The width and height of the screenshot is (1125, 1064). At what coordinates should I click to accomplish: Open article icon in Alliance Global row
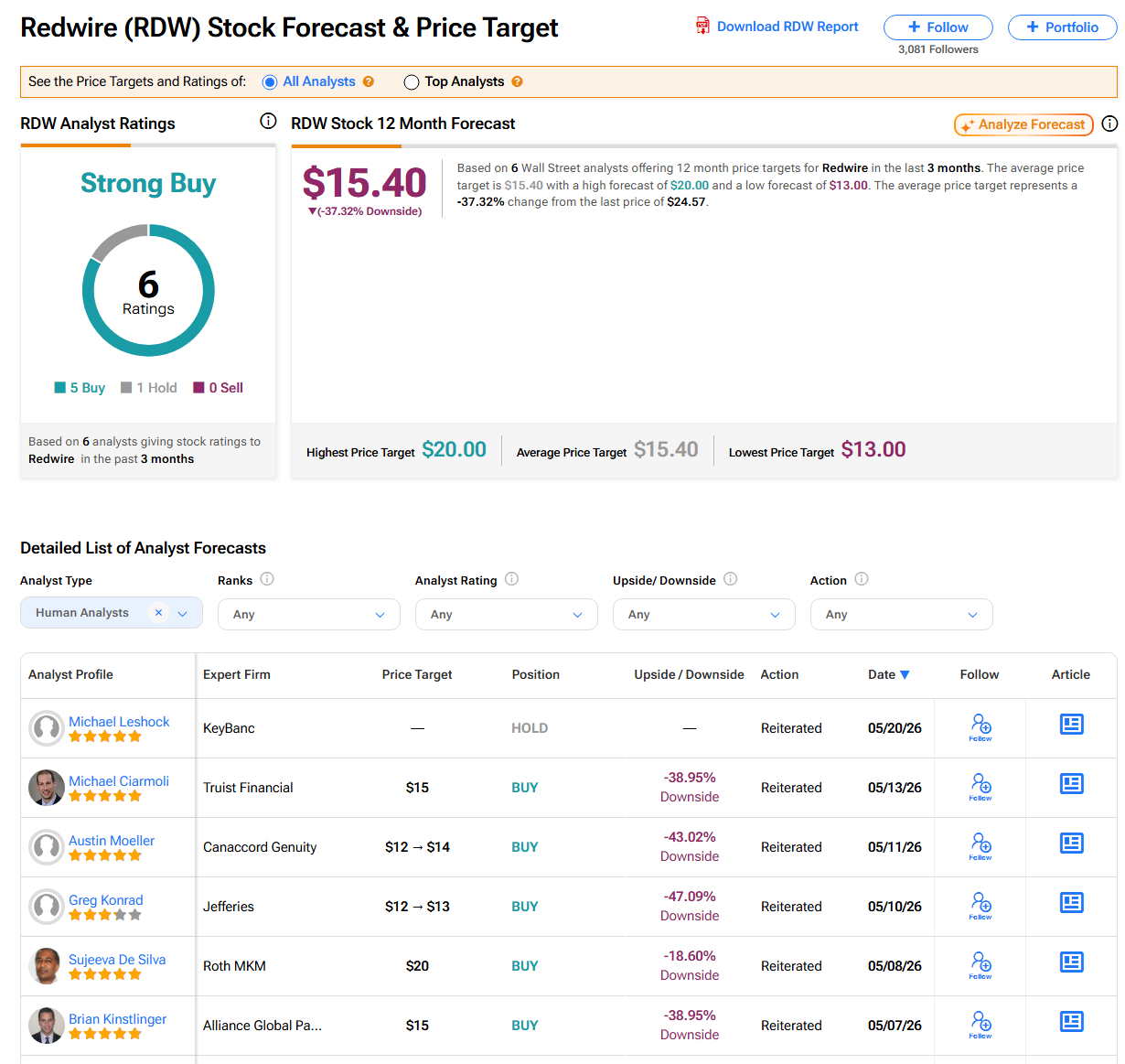click(x=1071, y=1022)
